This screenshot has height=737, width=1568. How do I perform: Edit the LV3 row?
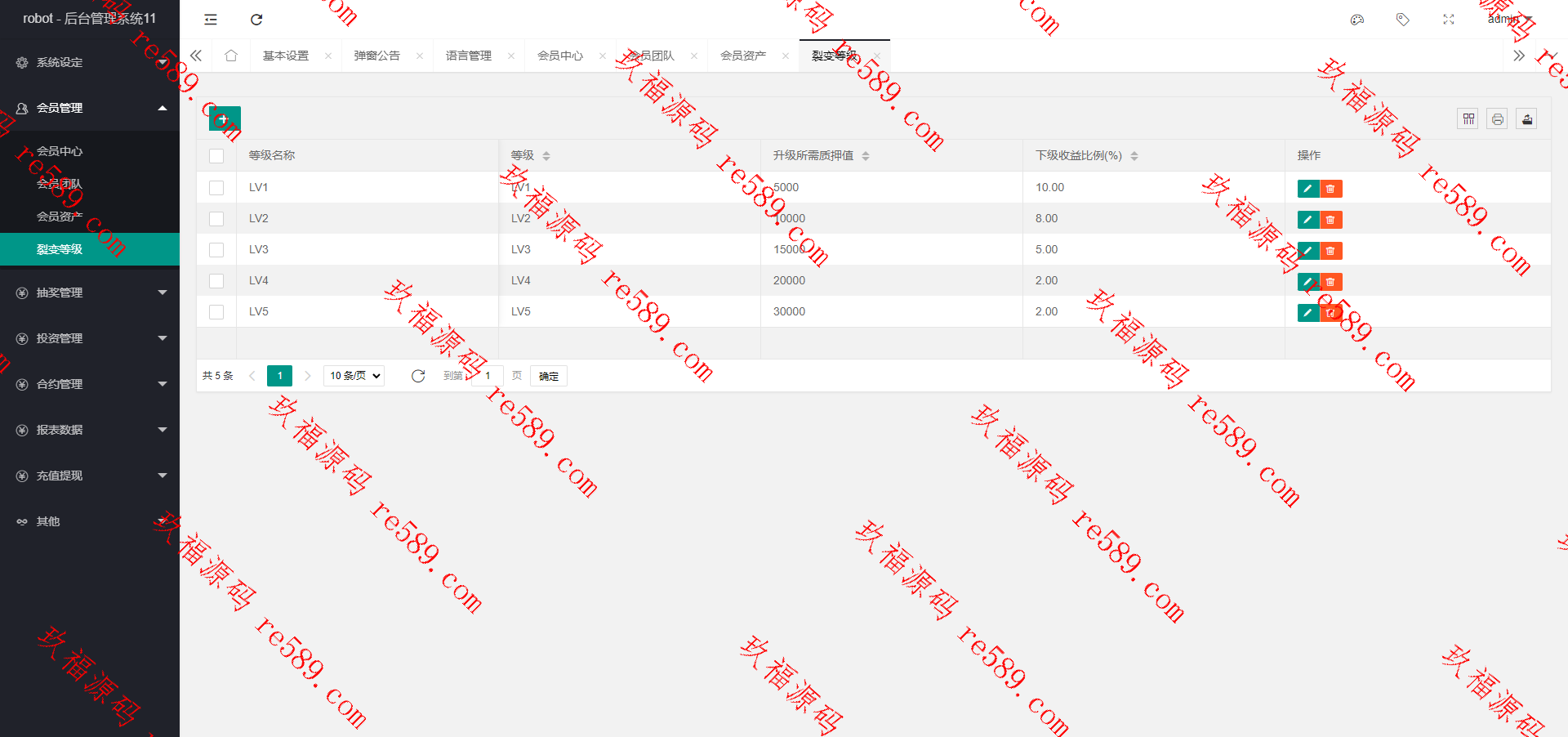1308,251
